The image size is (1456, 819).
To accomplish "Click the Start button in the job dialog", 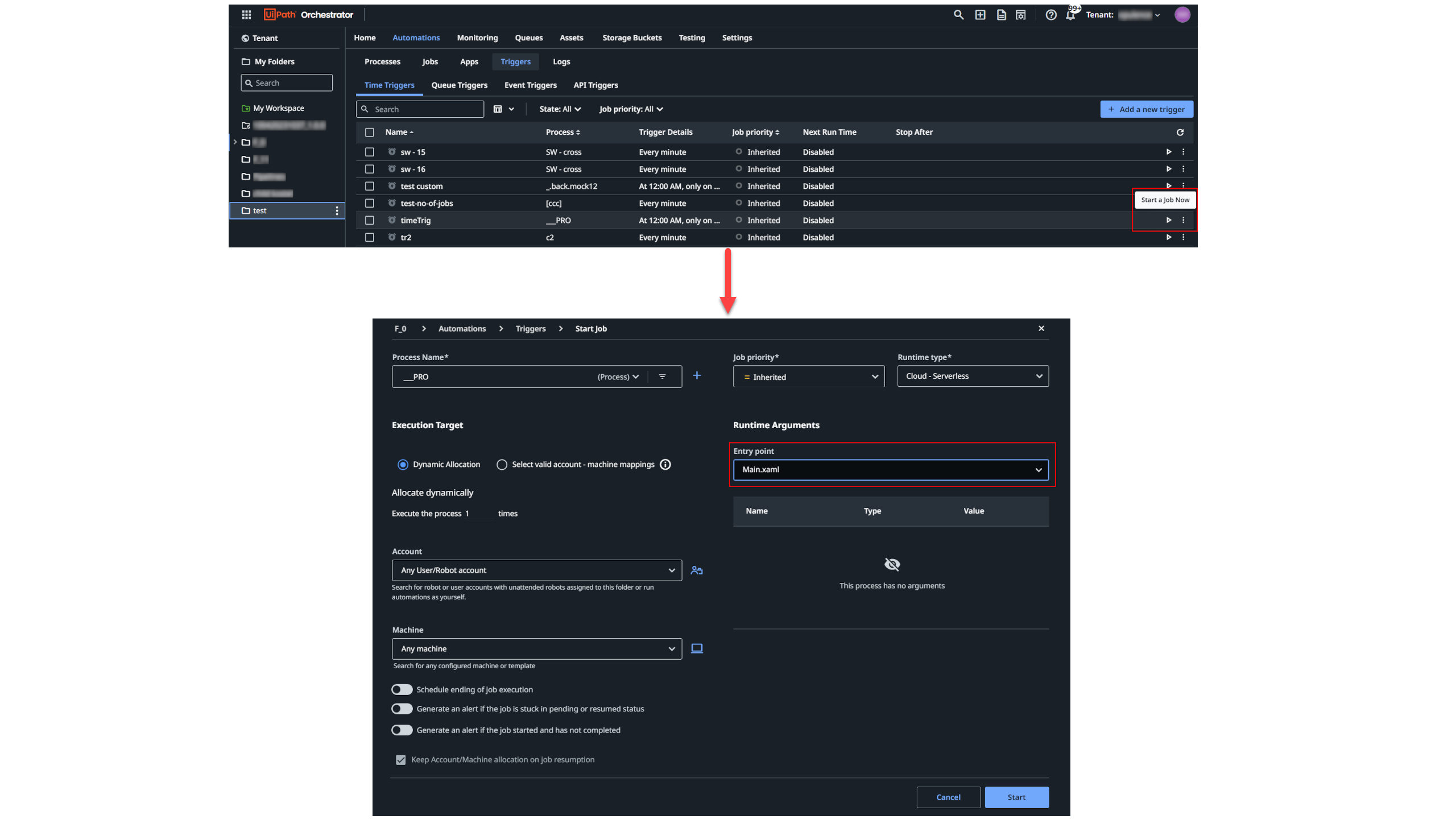I will tap(1016, 797).
